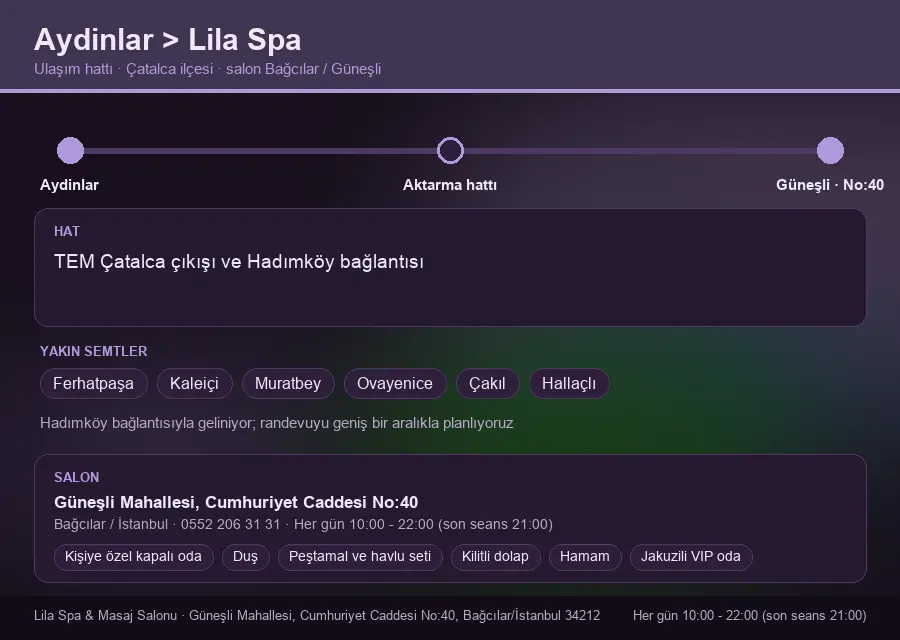Click the Aydinlar label under the timeline
Image resolution: width=900 pixels, height=640 pixels.
point(69,185)
